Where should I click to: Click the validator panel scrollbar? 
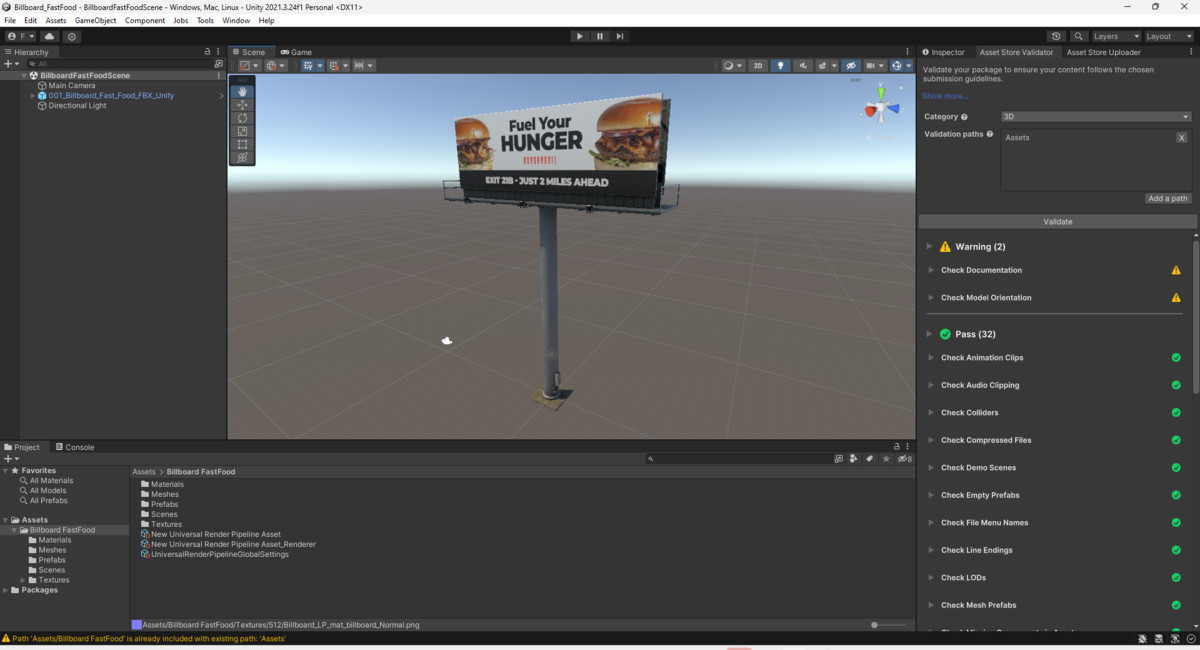tap(1195, 315)
